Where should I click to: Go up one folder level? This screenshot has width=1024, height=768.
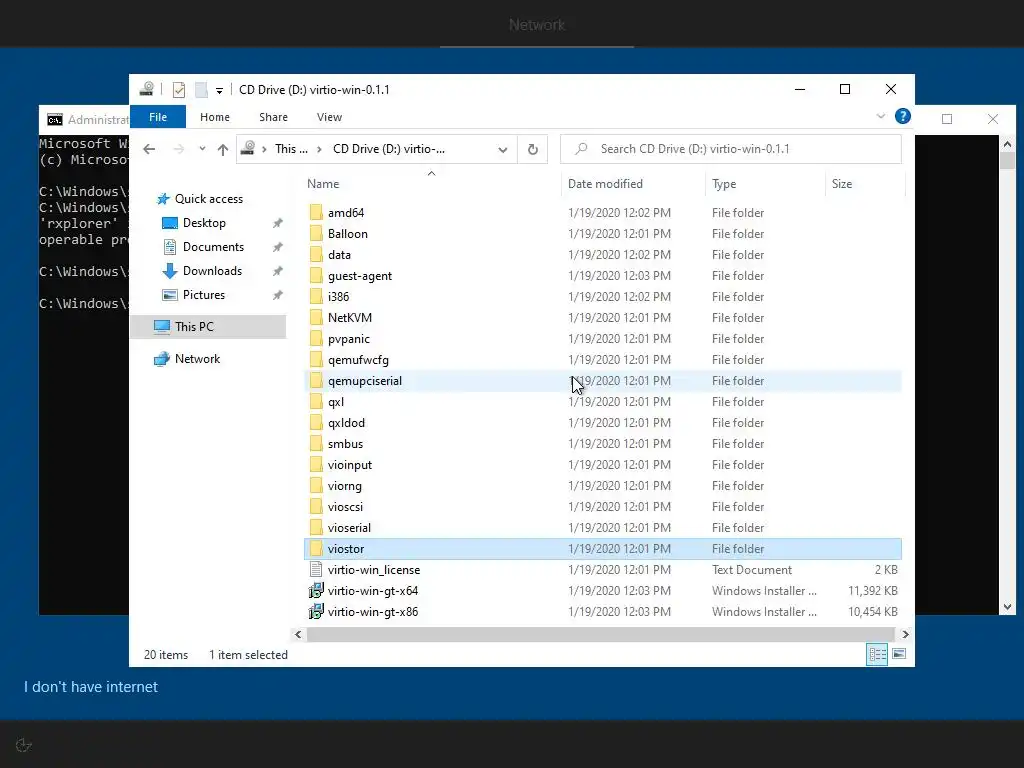[x=223, y=150]
